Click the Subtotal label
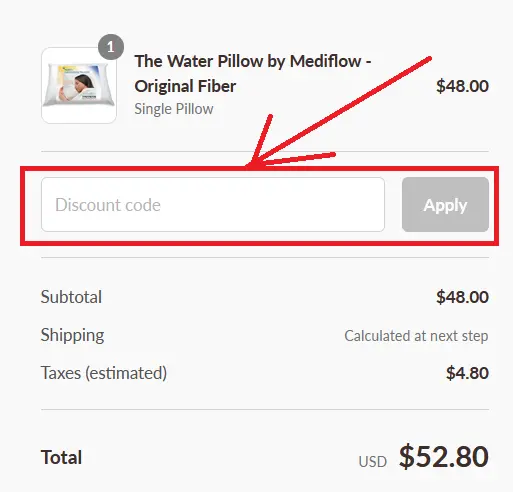 point(71,297)
